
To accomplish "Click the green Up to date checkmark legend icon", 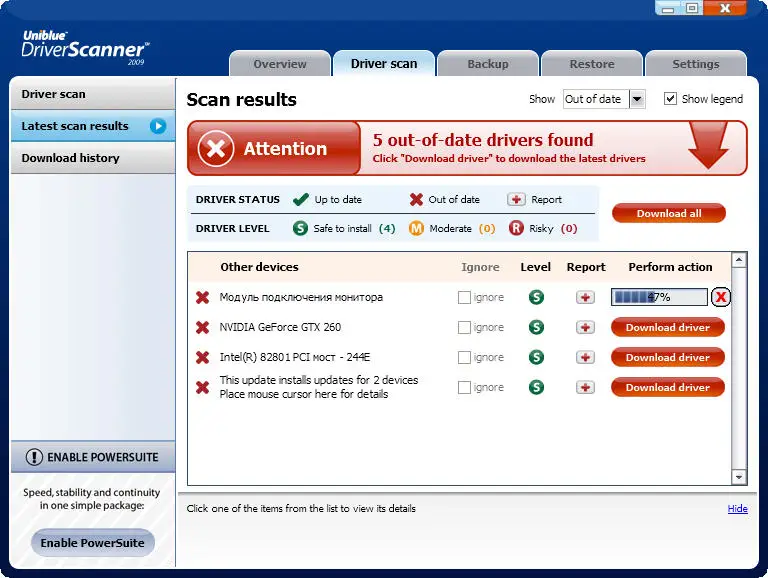I will pyautogui.click(x=300, y=199).
